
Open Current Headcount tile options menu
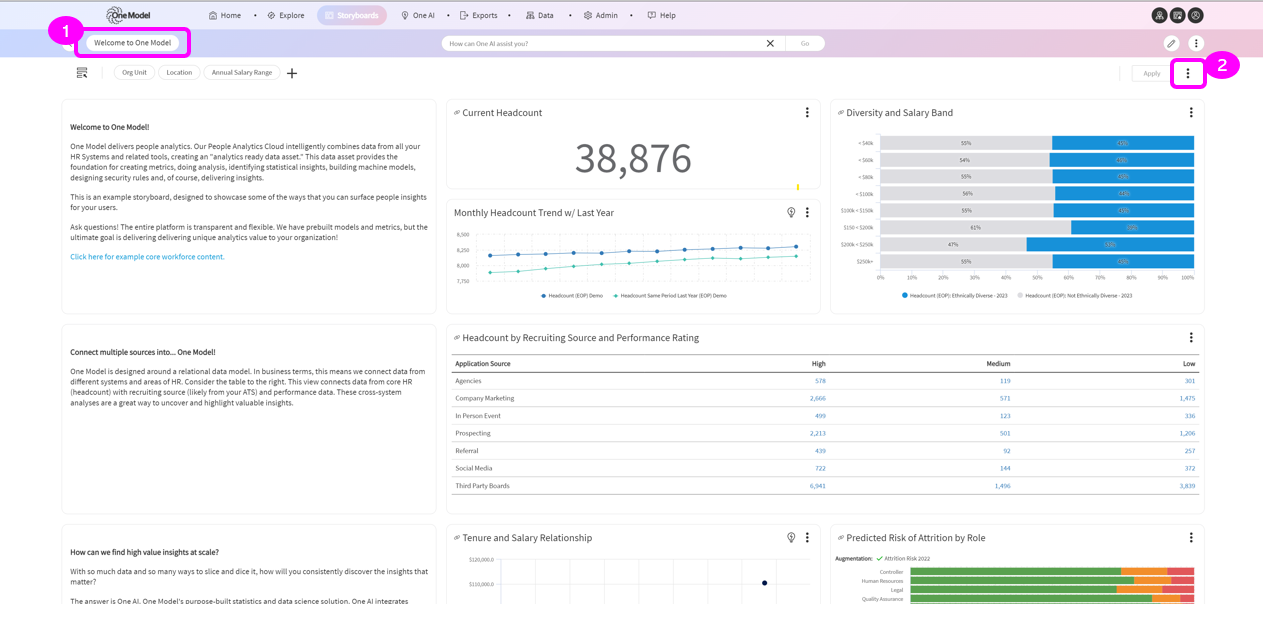click(x=807, y=113)
